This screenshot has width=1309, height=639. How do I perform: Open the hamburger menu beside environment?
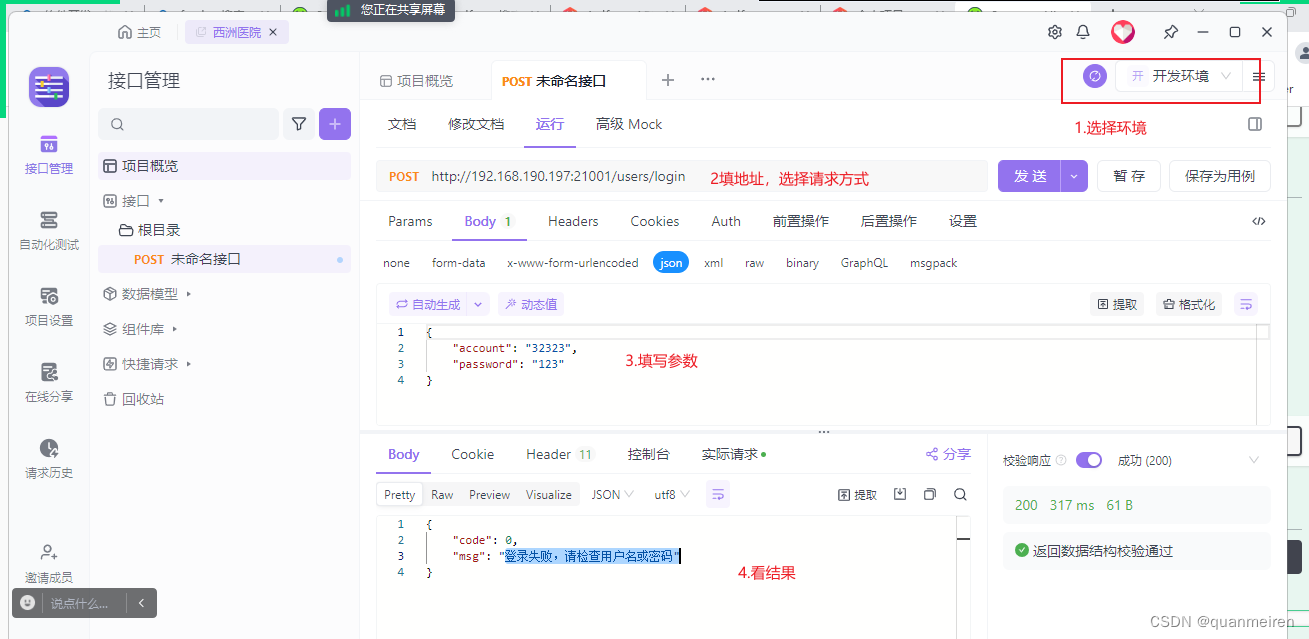(x=1259, y=76)
